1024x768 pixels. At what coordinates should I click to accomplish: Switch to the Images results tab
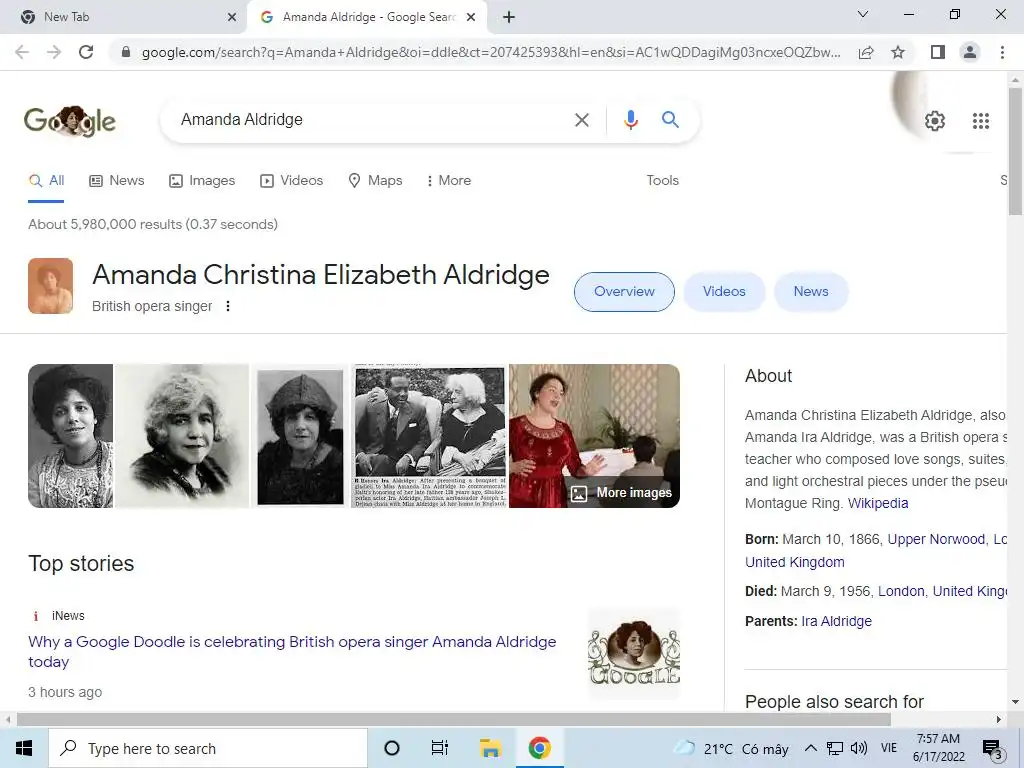coord(202,181)
